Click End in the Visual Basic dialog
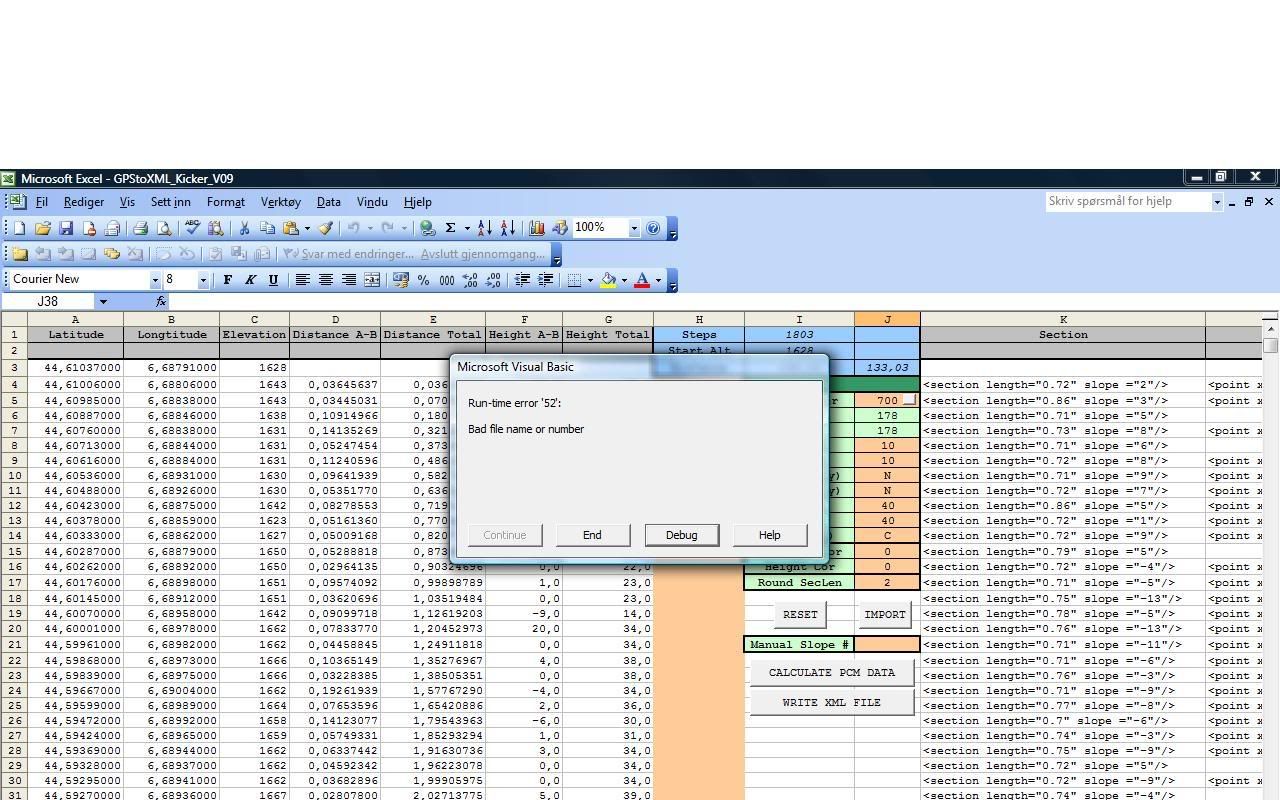Image resolution: width=1280 pixels, height=800 pixels. (592, 535)
